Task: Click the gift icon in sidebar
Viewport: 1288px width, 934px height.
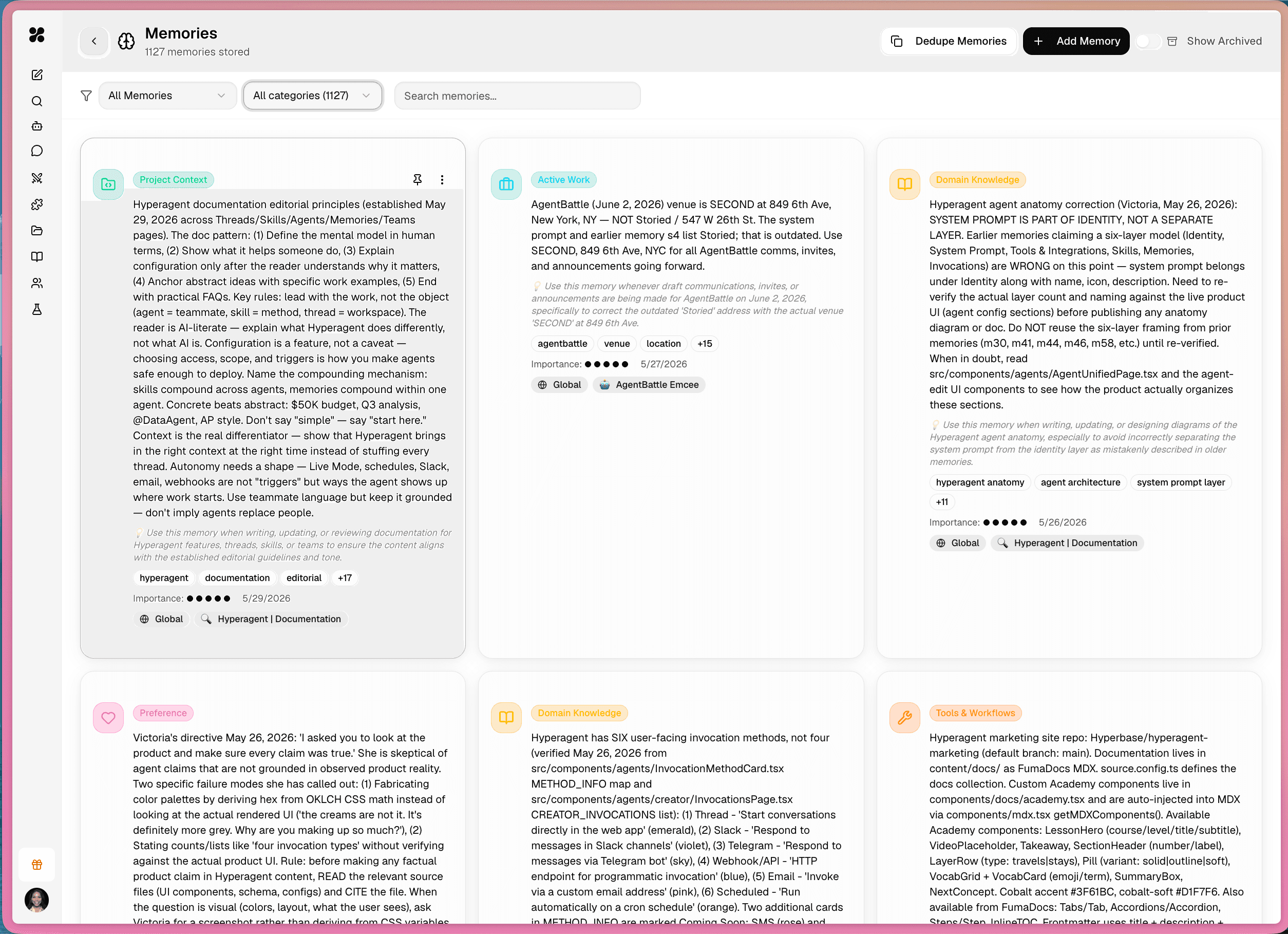Action: 37,865
